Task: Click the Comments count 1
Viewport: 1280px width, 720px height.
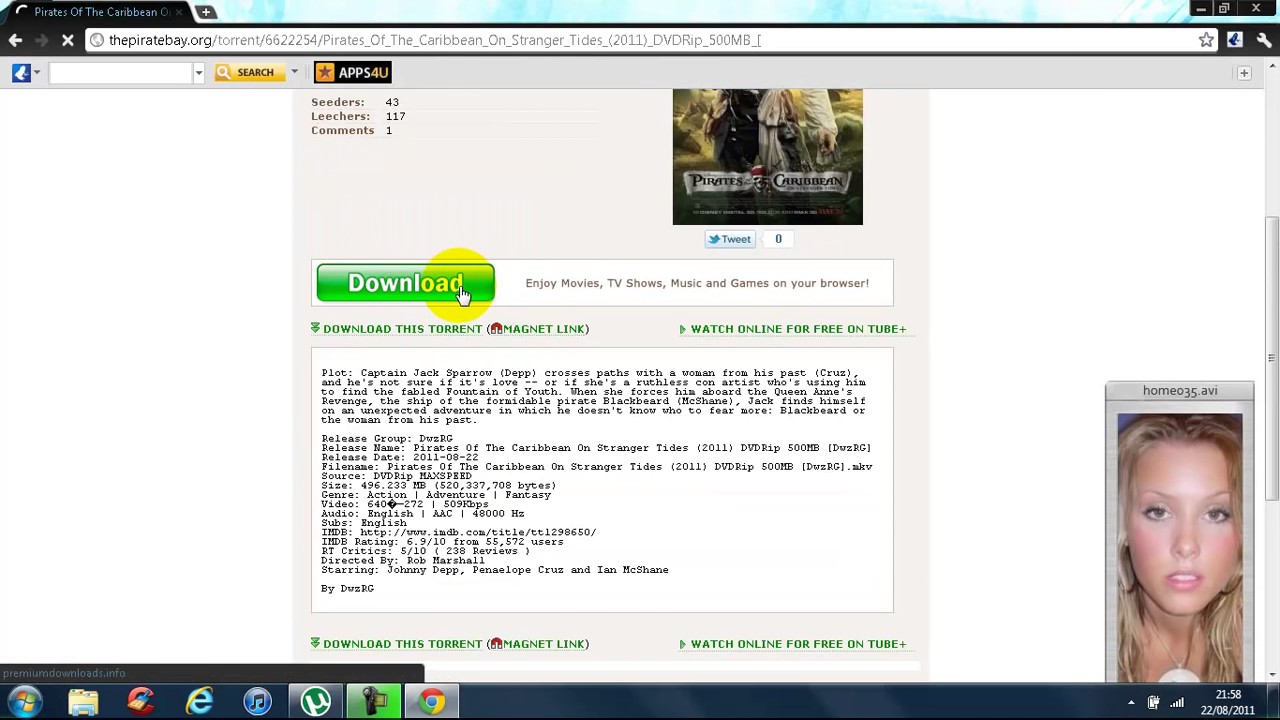Action: pos(389,130)
